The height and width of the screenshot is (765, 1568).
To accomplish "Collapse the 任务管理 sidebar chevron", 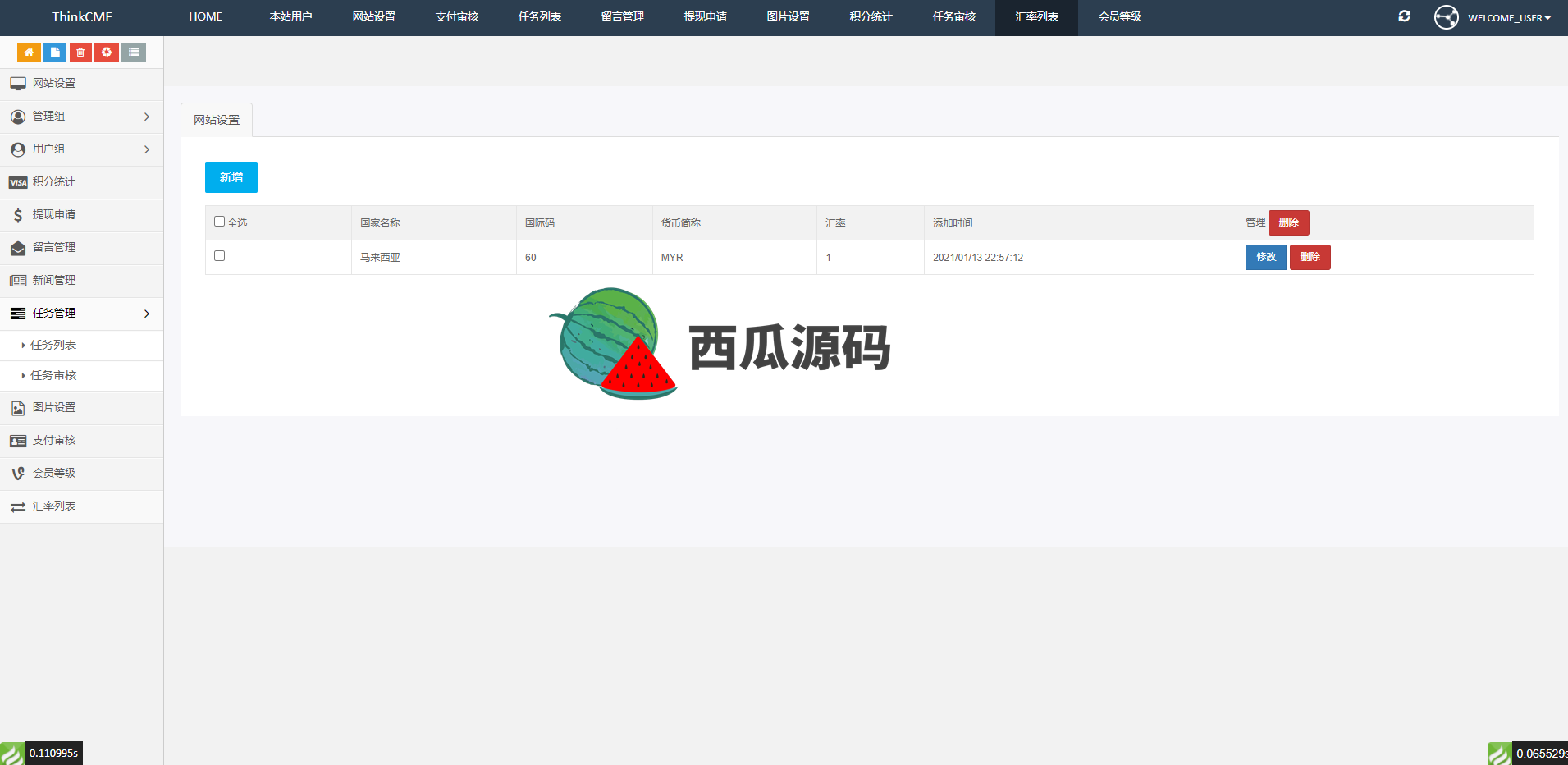I will (147, 314).
